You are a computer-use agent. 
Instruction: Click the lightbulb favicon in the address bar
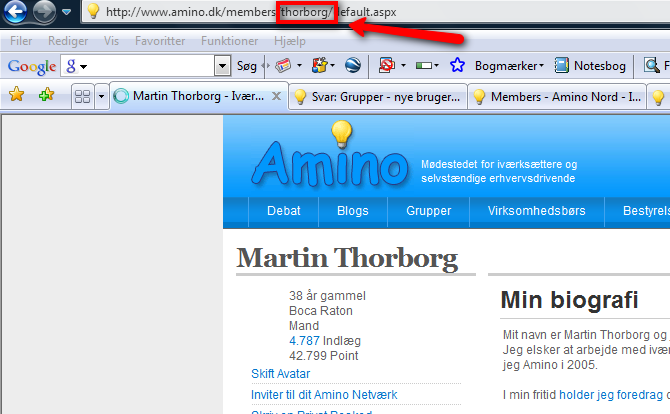(93, 12)
